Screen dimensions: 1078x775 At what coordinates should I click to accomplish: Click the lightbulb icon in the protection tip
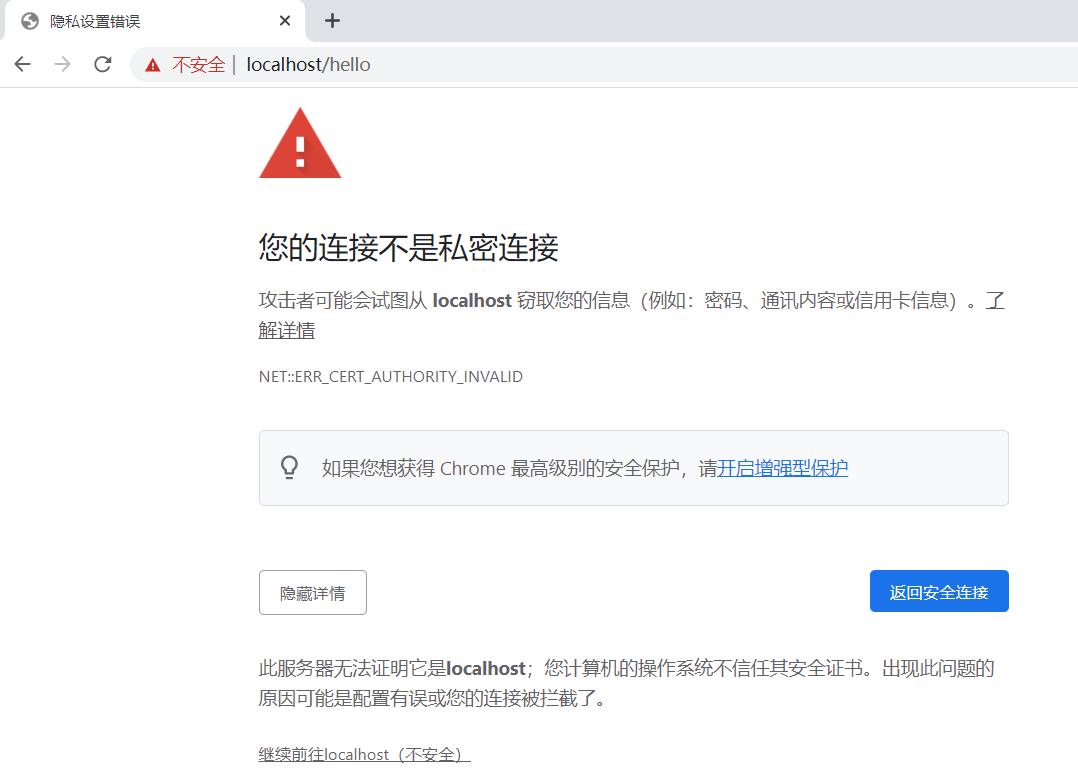pyautogui.click(x=290, y=467)
